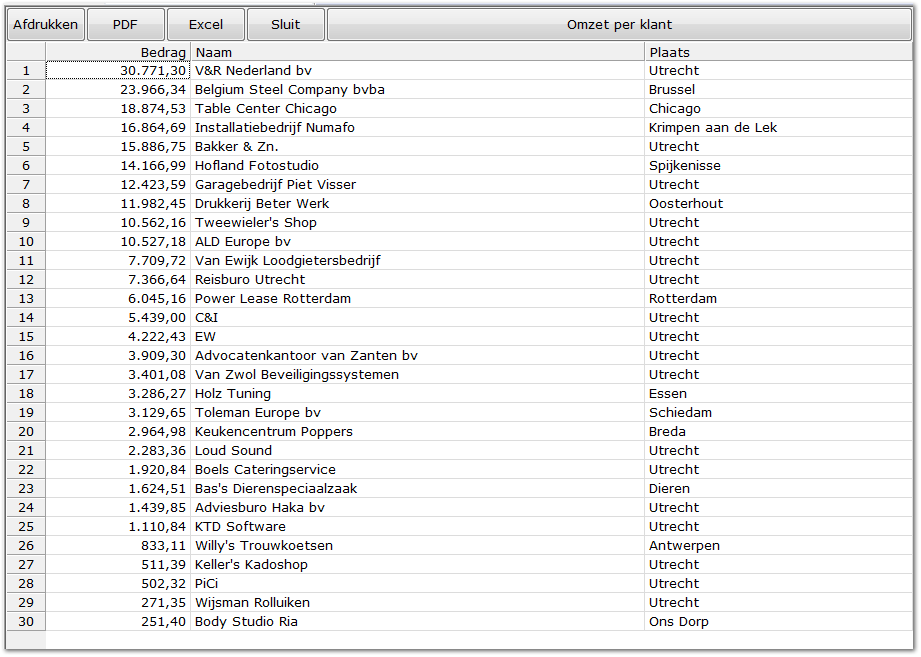Select Keukencentrum Poppers
The height and width of the screenshot is (657, 921).
pyautogui.click(x=418, y=431)
